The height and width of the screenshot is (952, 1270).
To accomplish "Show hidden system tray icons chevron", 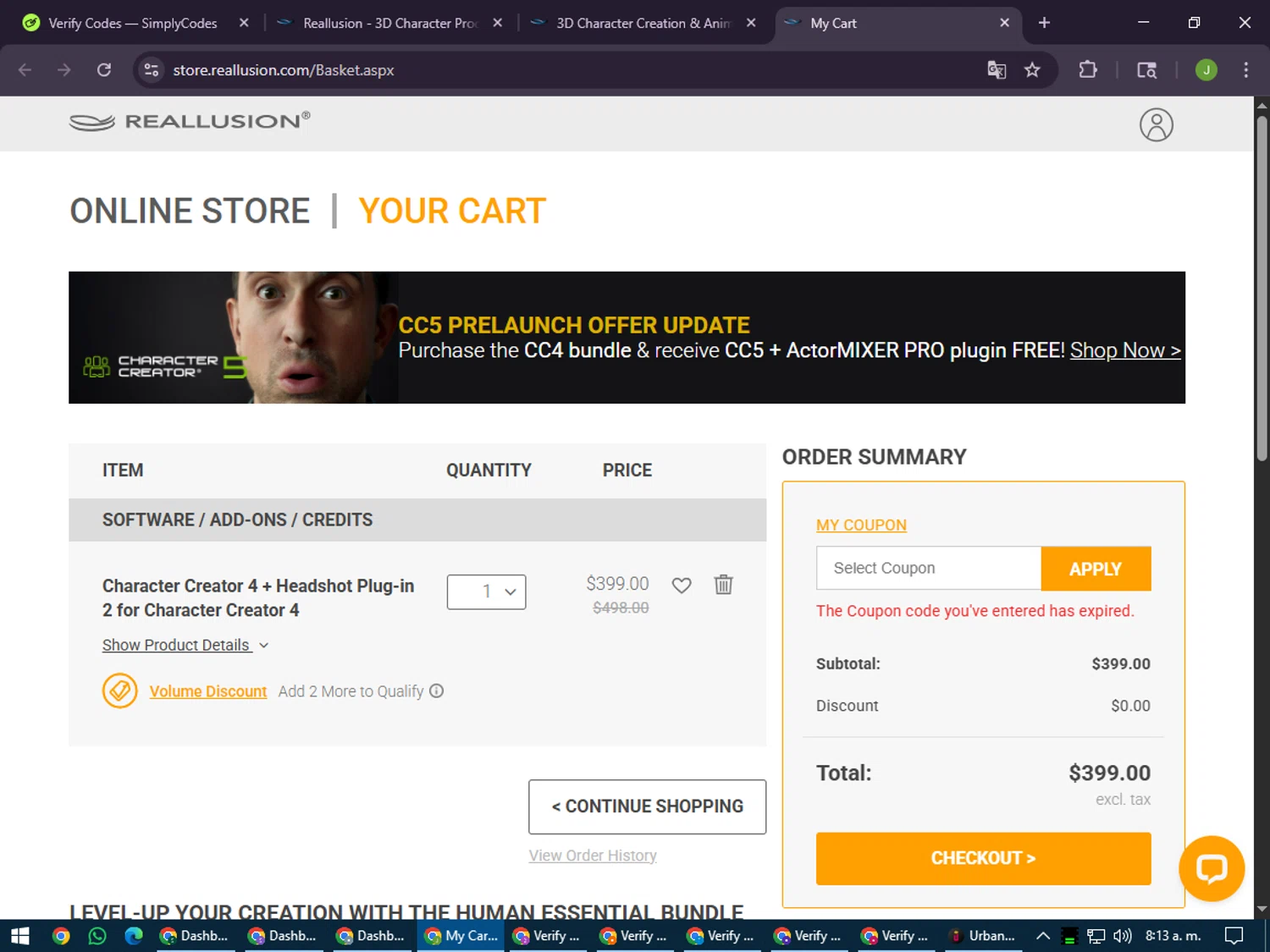I will pyautogui.click(x=1043, y=935).
